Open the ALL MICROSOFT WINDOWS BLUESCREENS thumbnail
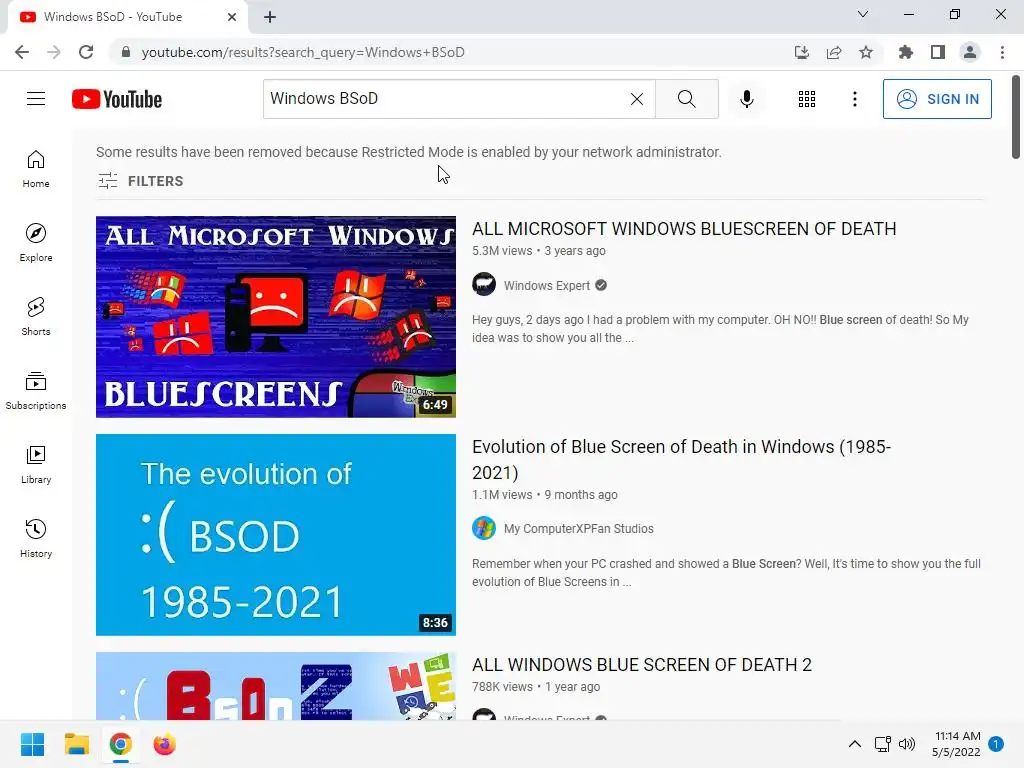This screenshot has width=1024, height=768. point(276,317)
